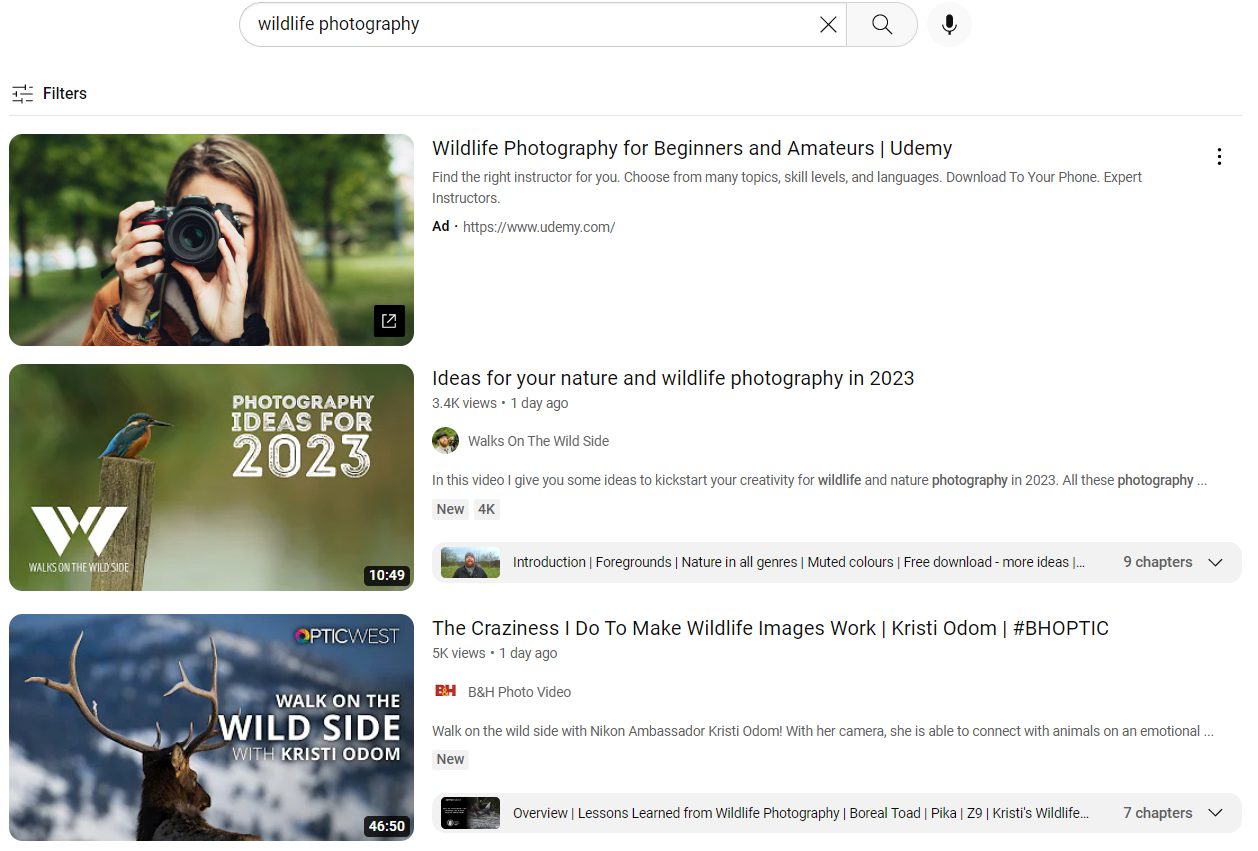This screenshot has width=1258, height=851.
Task: Open Walks On The Wild Side channel avatar
Action: point(445,441)
